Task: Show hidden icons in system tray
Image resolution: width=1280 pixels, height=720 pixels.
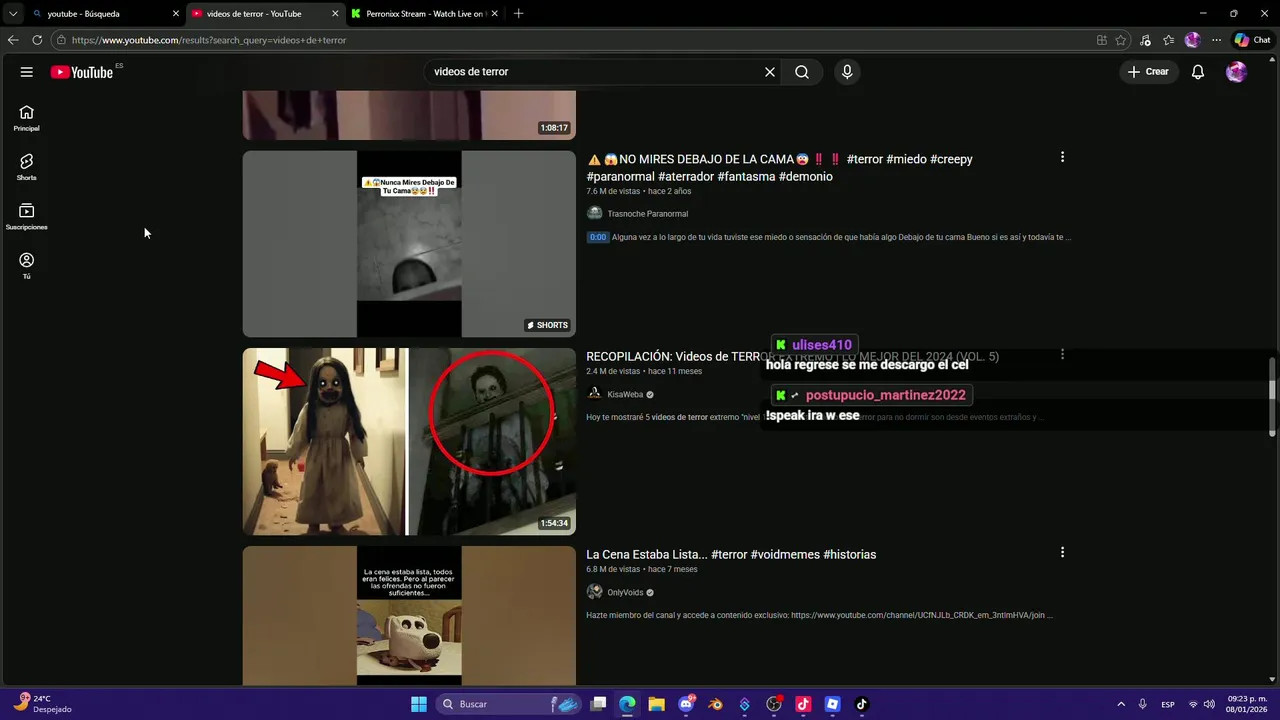Action: tap(1120, 704)
